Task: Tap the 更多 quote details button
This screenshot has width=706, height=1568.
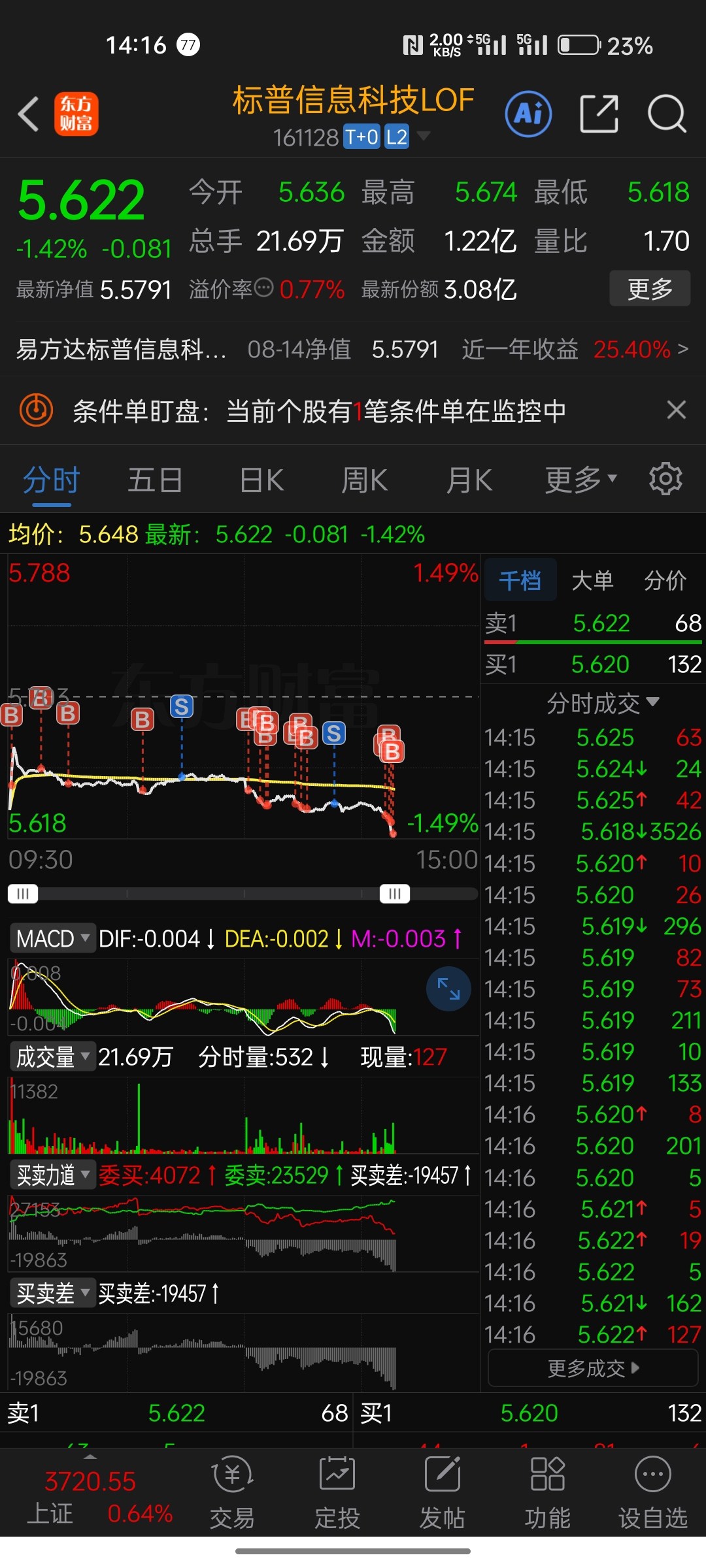Action: (650, 288)
